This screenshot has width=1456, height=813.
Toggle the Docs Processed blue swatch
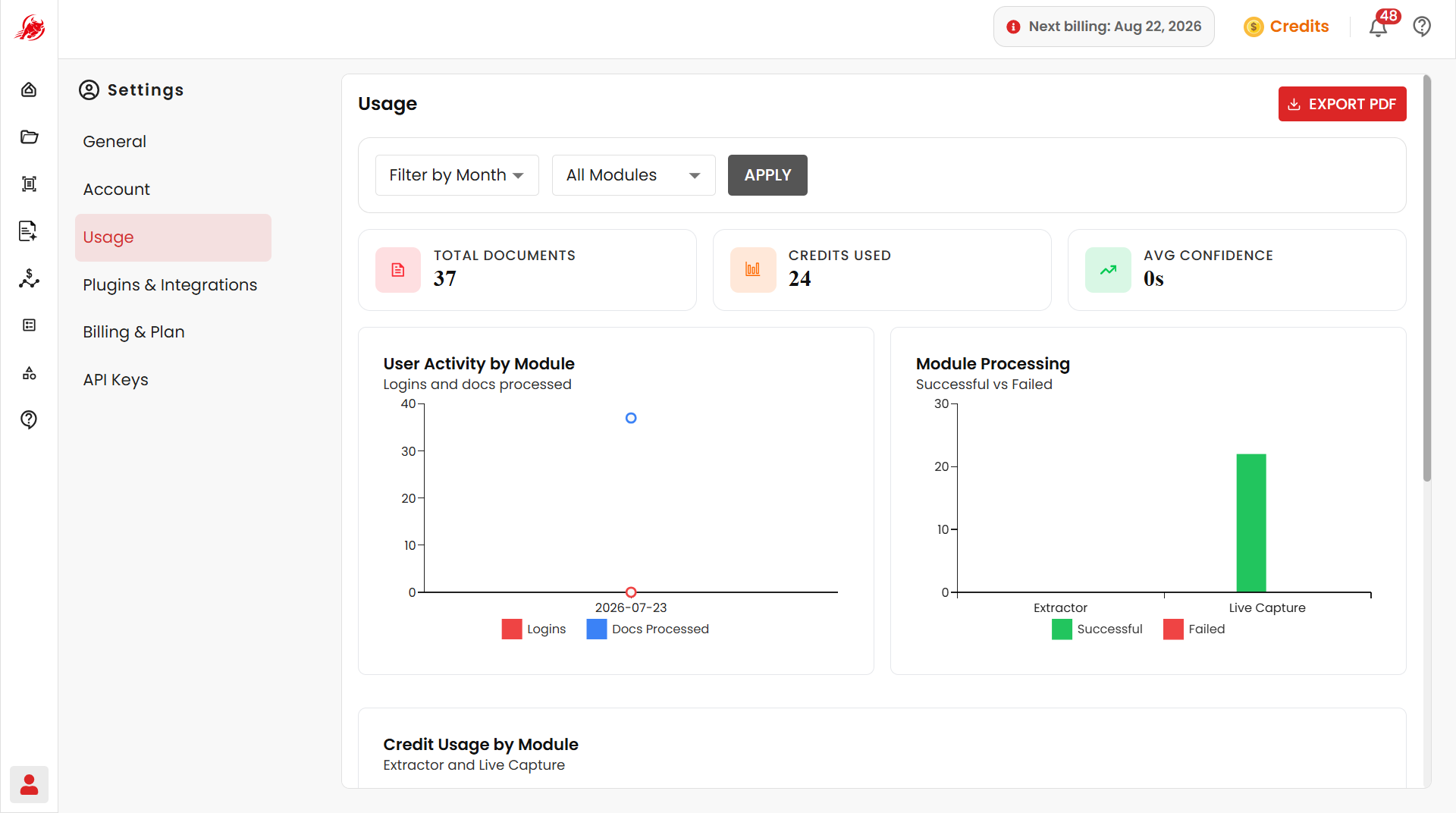597,629
